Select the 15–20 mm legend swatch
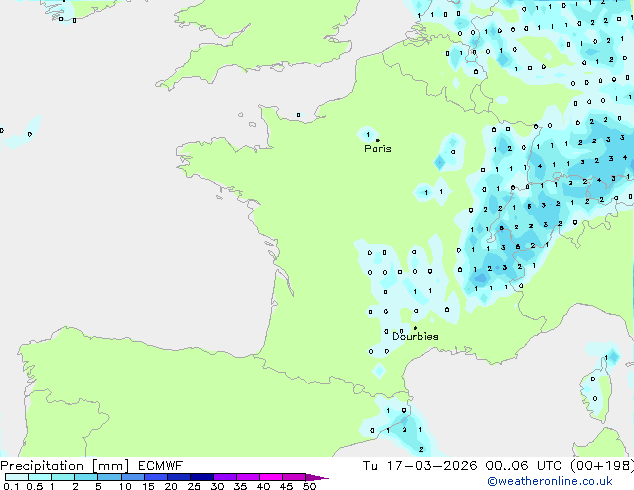This screenshot has height=490, width=634. [155, 477]
